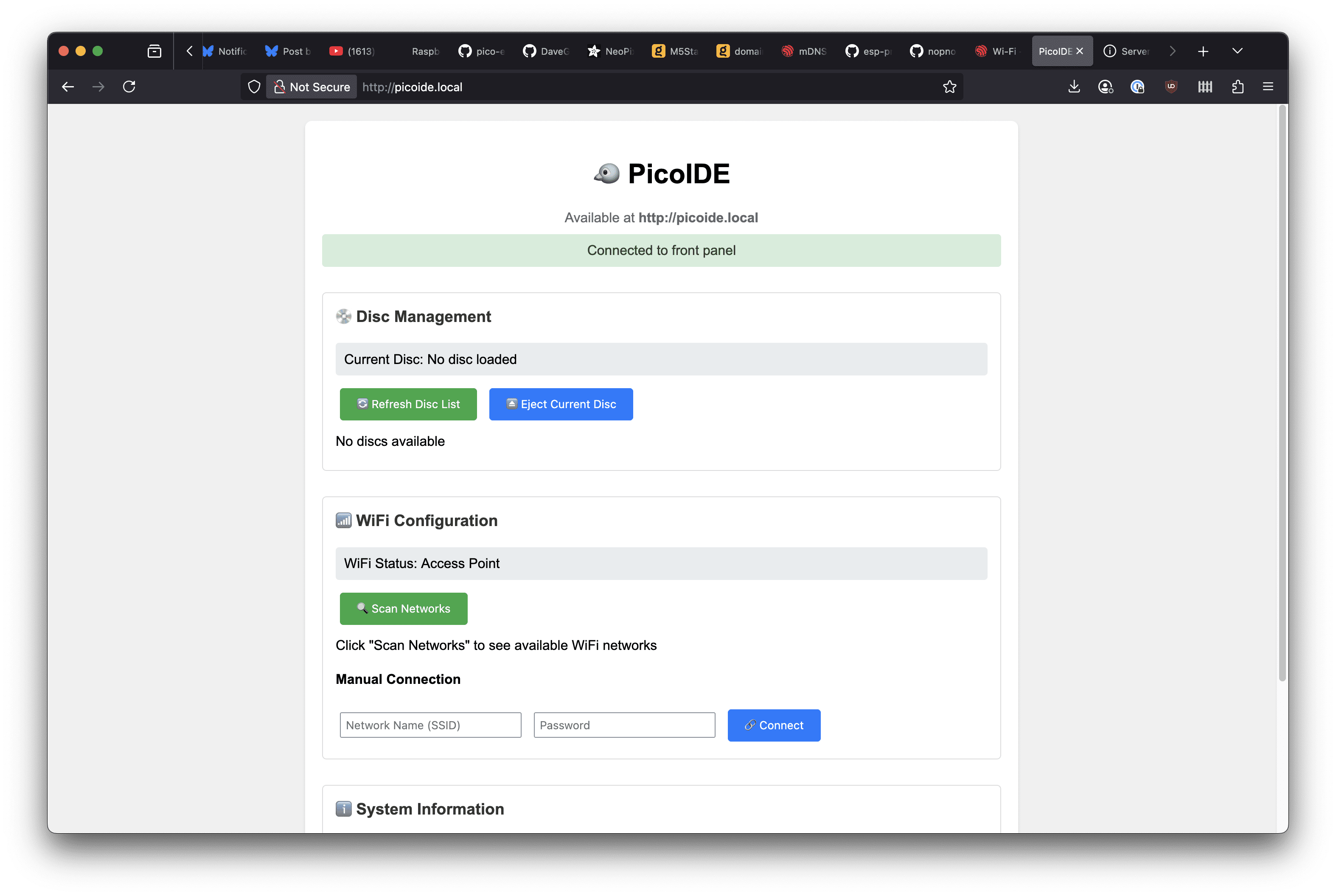
Task: Click the tracking protection shield icon
Action: [254, 87]
